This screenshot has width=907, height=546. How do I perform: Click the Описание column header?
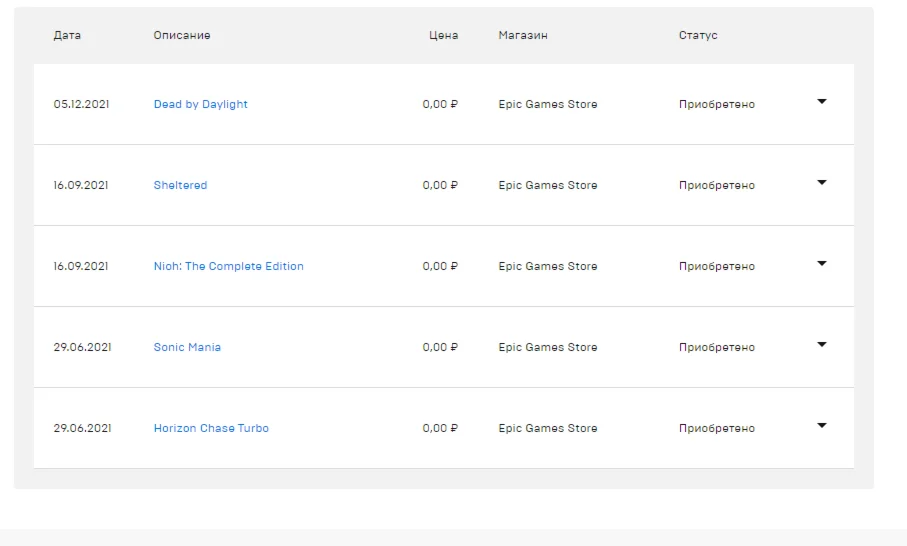click(x=182, y=35)
